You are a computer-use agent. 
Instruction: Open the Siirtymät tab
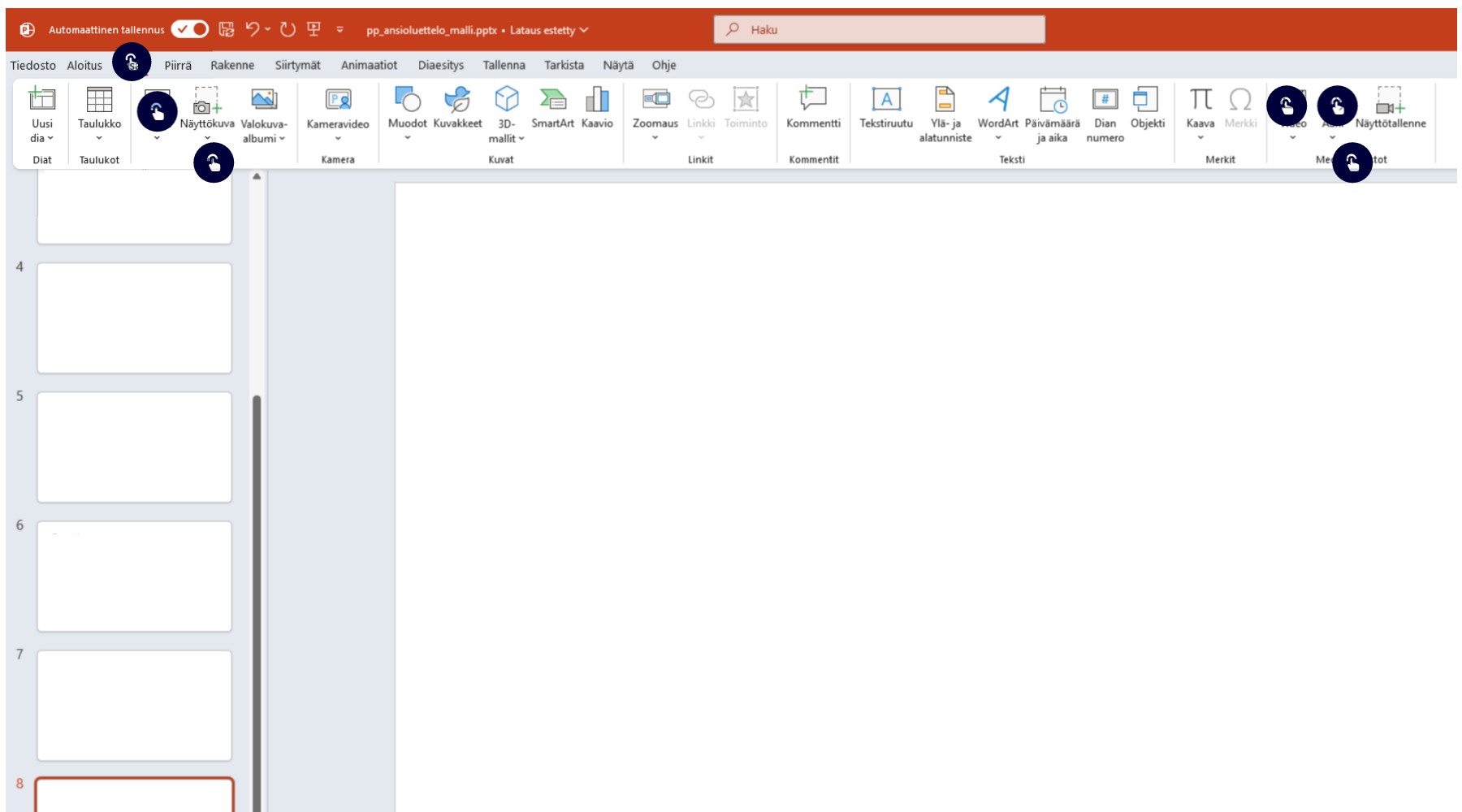(x=297, y=65)
